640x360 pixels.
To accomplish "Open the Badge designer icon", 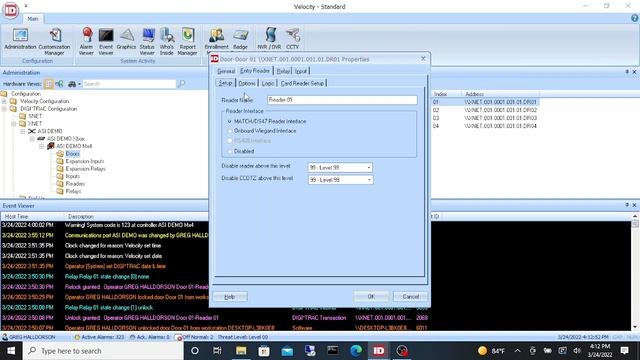I will 240,39.
